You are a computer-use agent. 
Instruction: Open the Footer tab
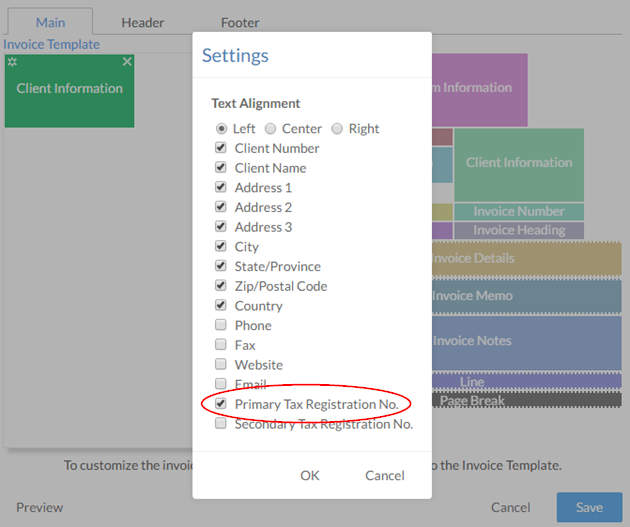click(x=240, y=22)
